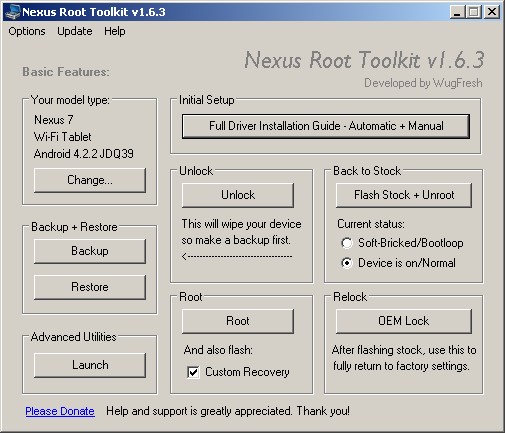Open Full Driver Installation Guide
Viewport: 505px width, 433px height.
point(326,126)
